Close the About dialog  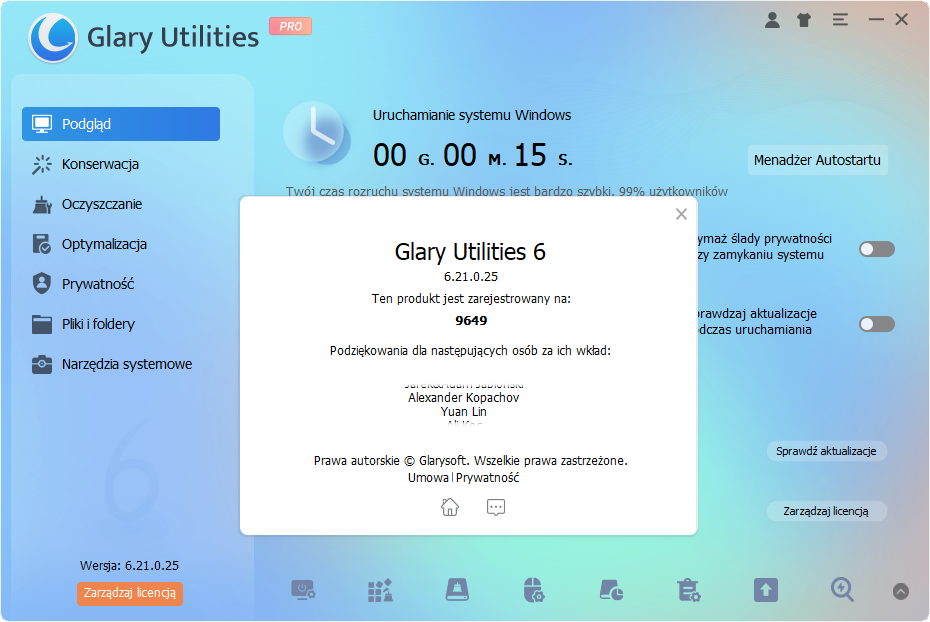(681, 214)
